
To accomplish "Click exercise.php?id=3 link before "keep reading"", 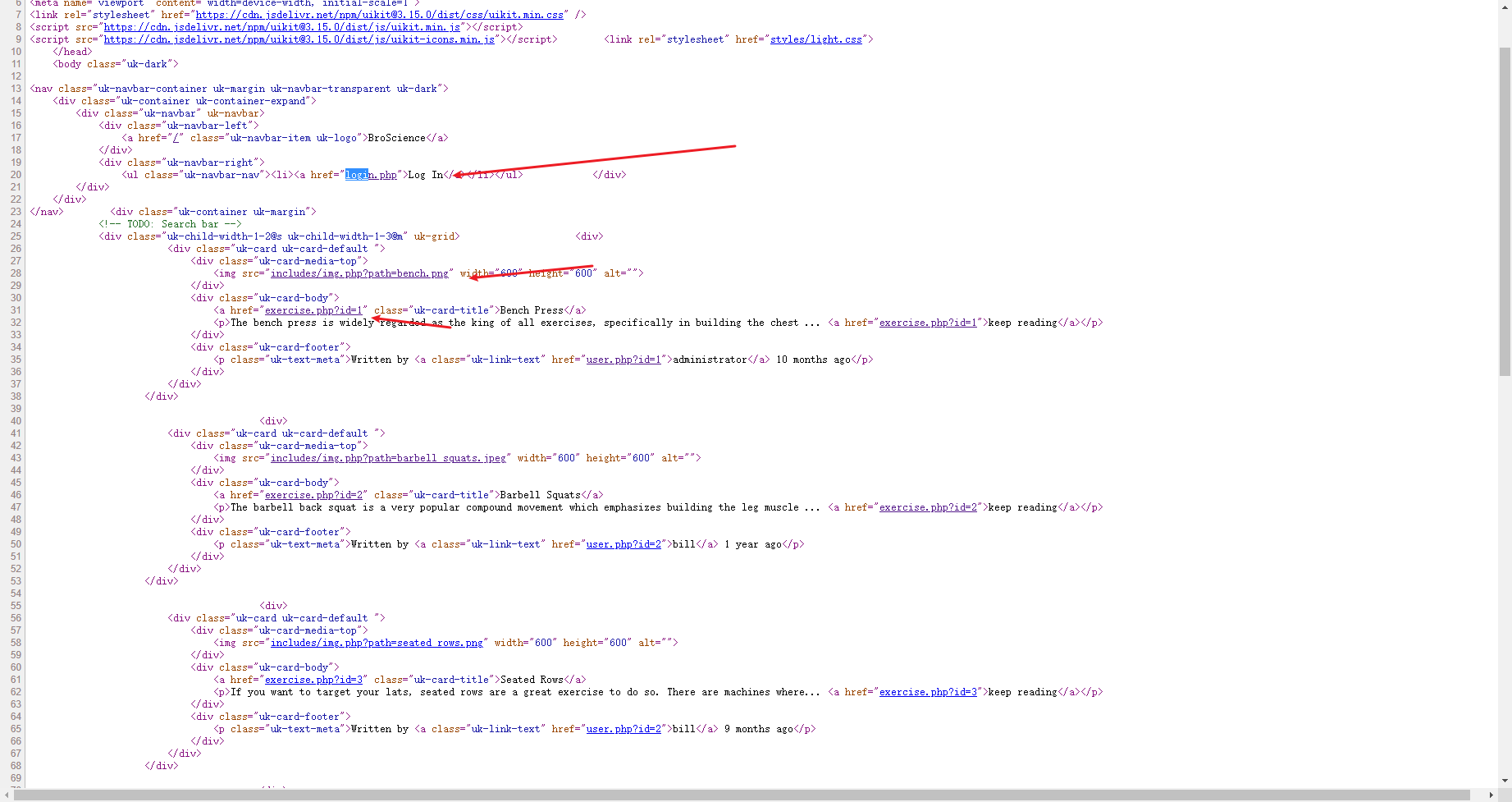I will [x=928, y=692].
